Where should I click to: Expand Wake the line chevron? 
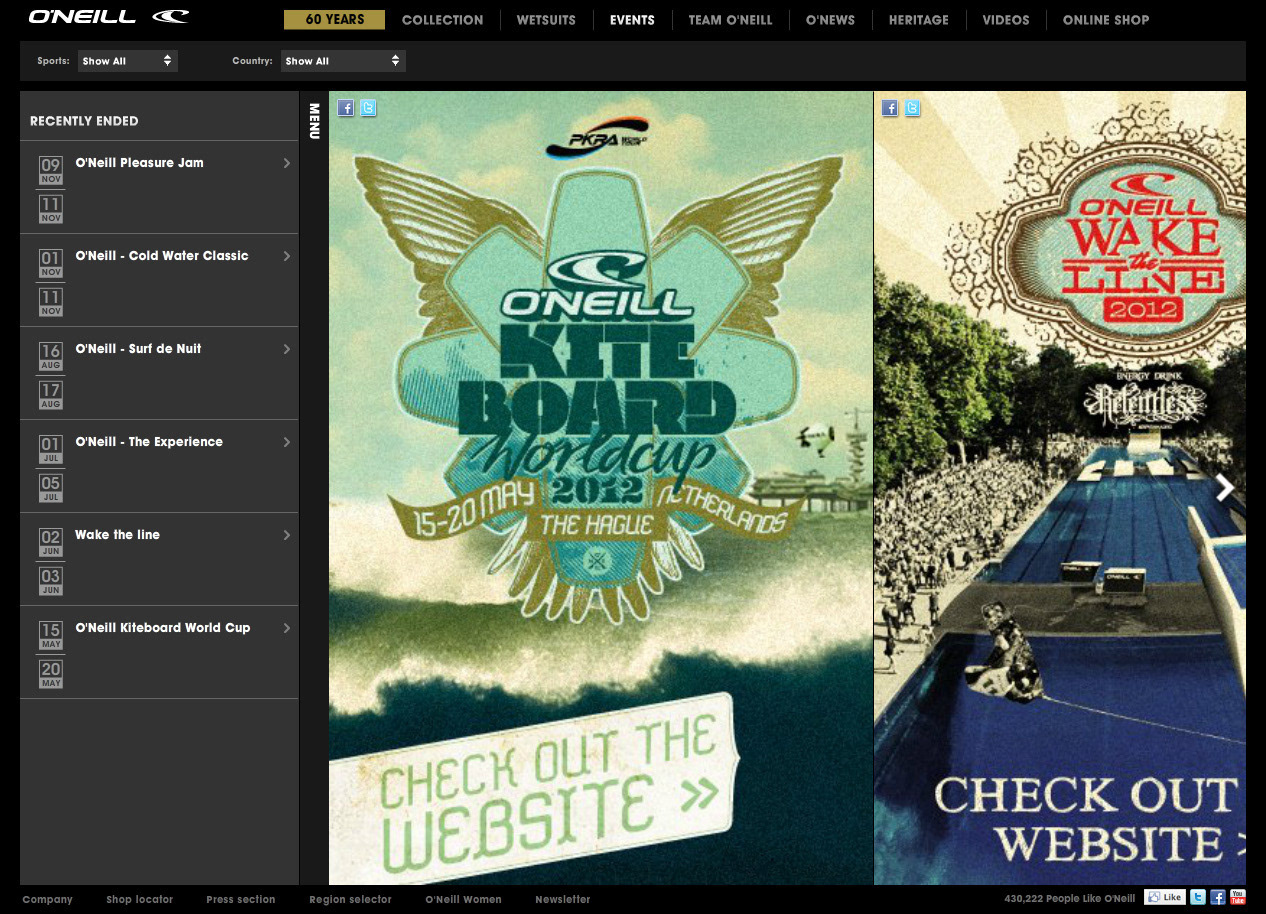point(287,535)
